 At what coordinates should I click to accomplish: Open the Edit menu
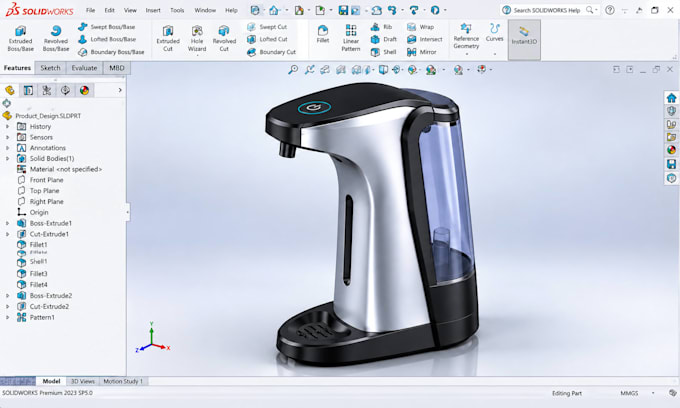[110, 10]
